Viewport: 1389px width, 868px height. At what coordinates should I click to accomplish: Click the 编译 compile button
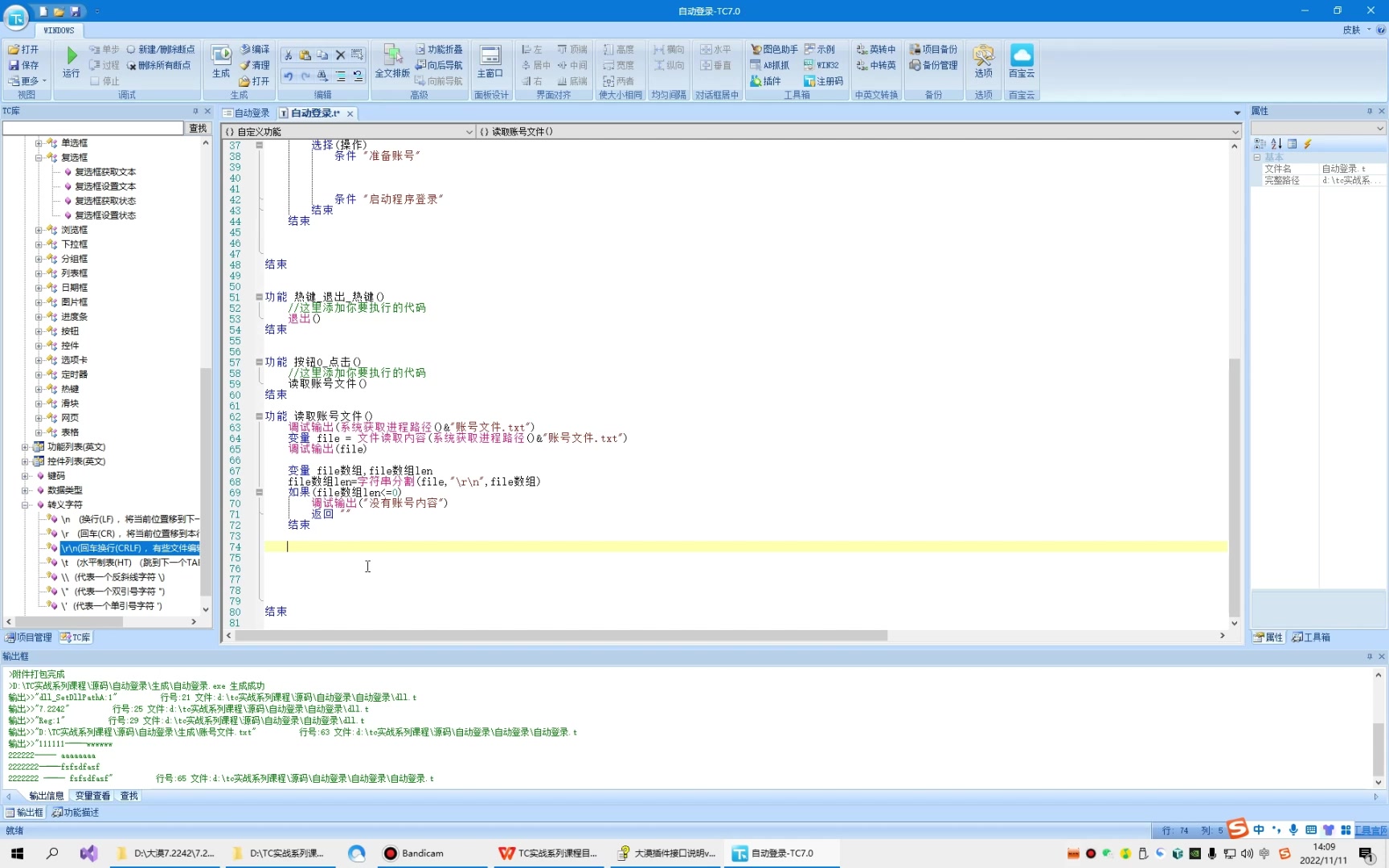255,49
